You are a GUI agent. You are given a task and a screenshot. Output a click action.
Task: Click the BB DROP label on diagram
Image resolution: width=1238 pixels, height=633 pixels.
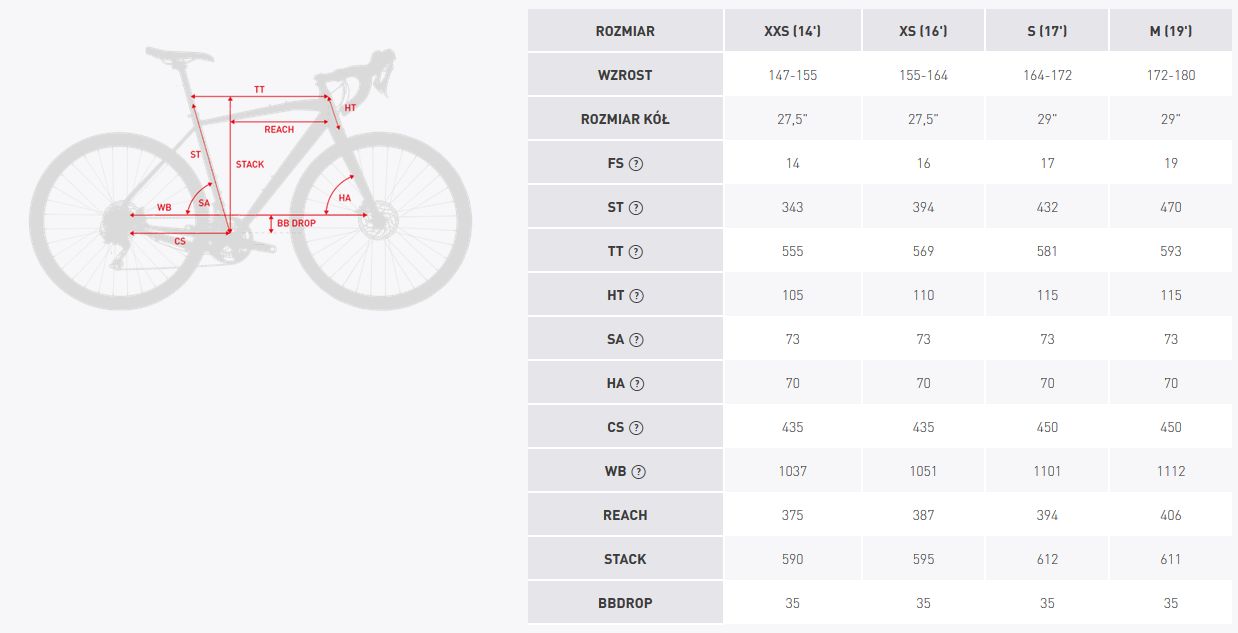point(296,223)
